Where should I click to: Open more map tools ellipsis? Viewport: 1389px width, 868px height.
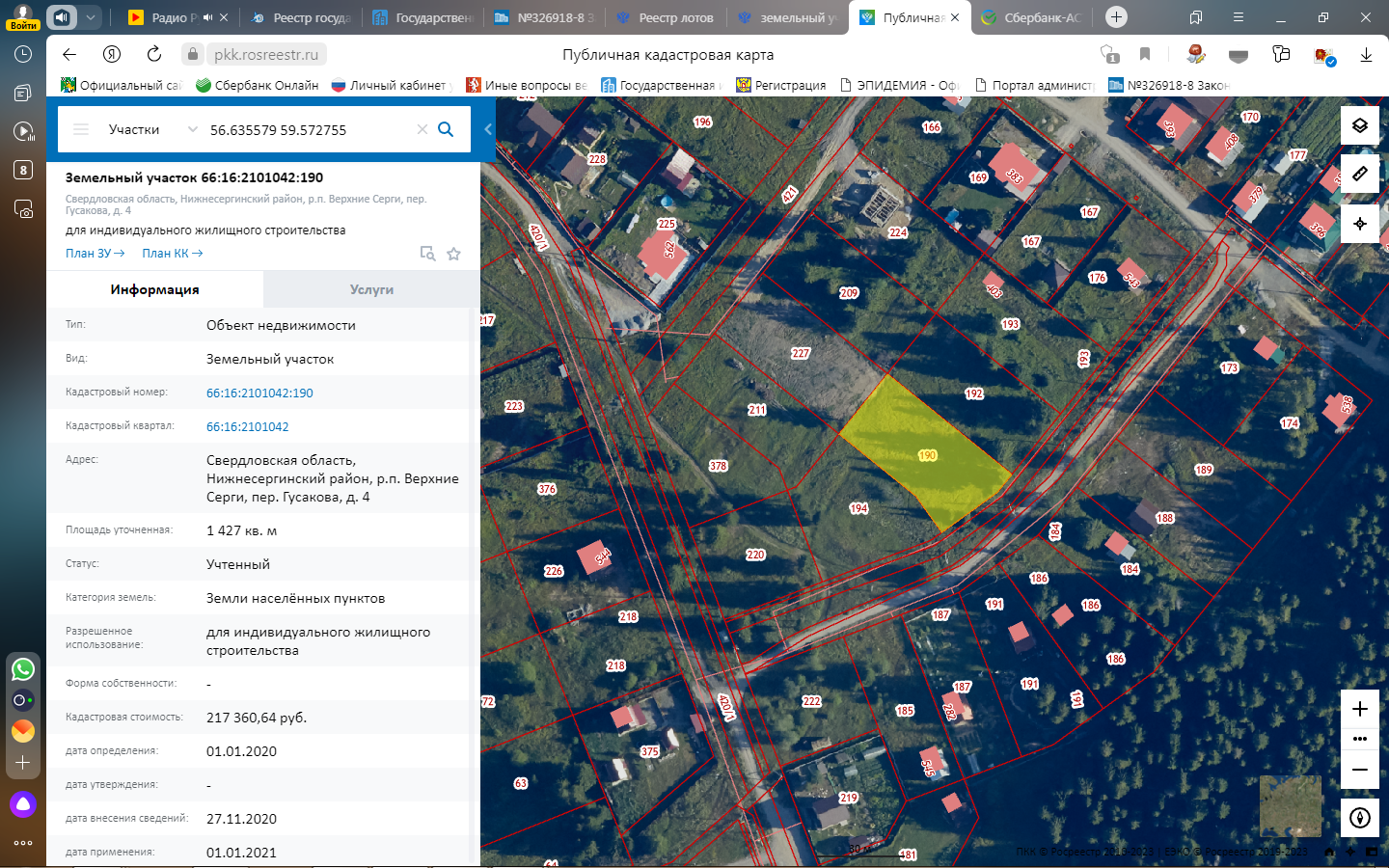1359,739
